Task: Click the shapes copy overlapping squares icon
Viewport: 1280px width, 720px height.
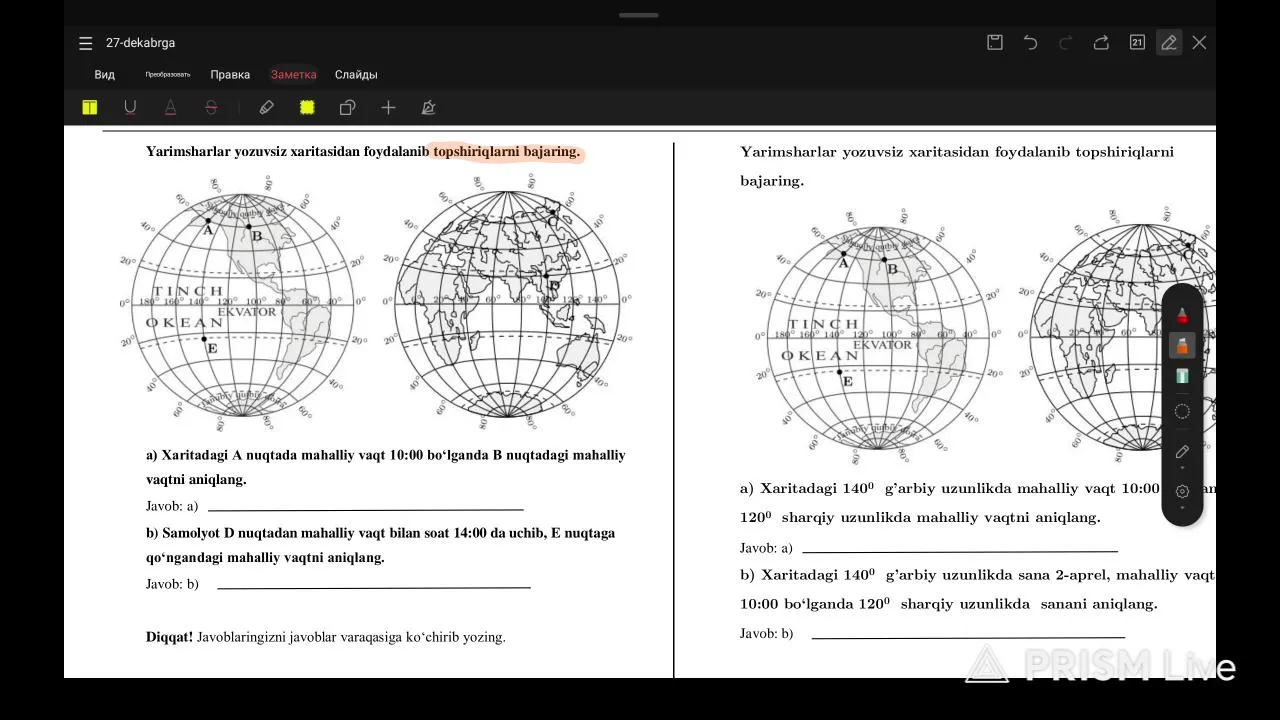Action: (347, 107)
